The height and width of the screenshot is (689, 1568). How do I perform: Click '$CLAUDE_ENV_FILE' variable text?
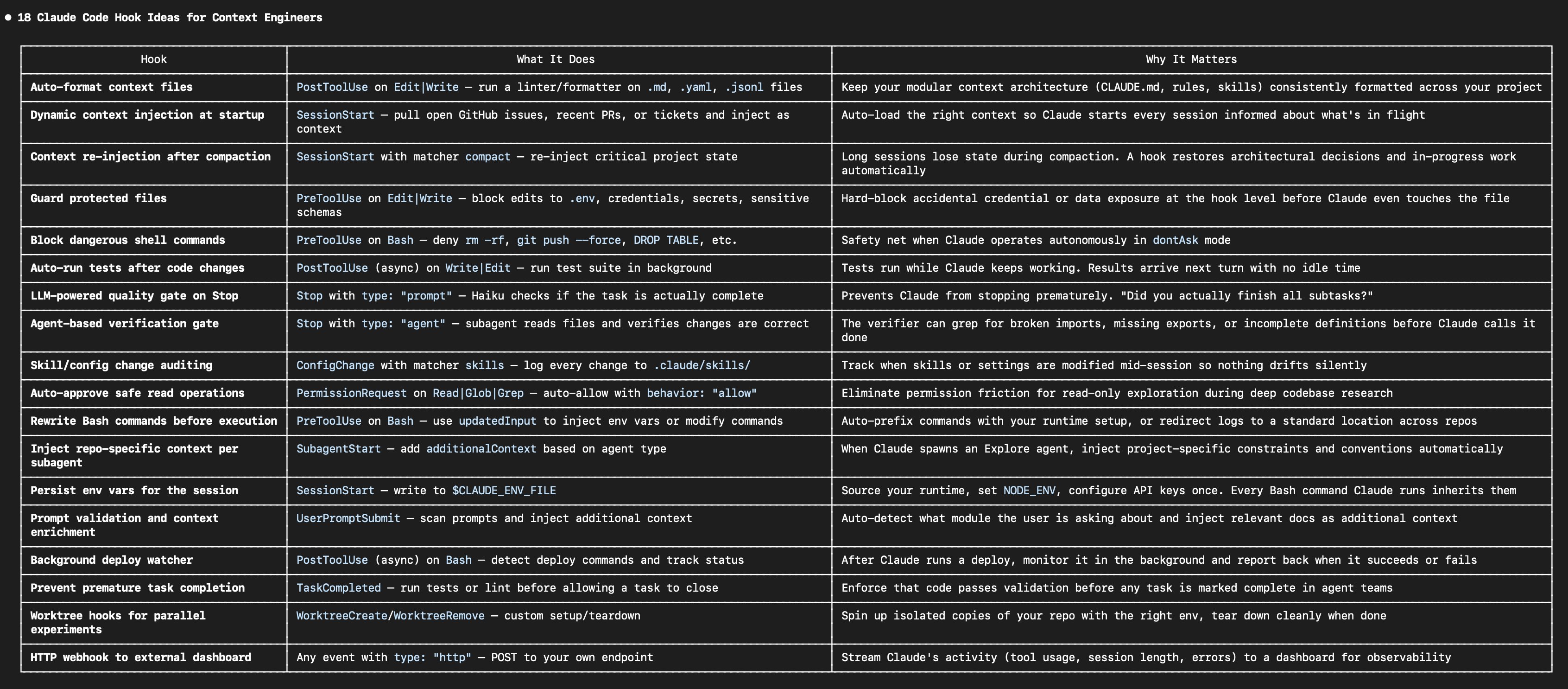pos(503,491)
